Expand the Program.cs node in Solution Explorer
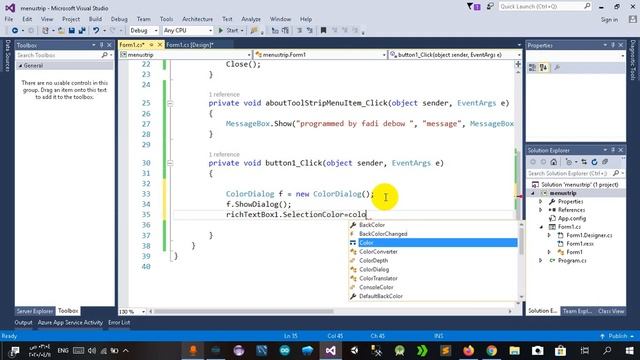 click(x=541, y=260)
